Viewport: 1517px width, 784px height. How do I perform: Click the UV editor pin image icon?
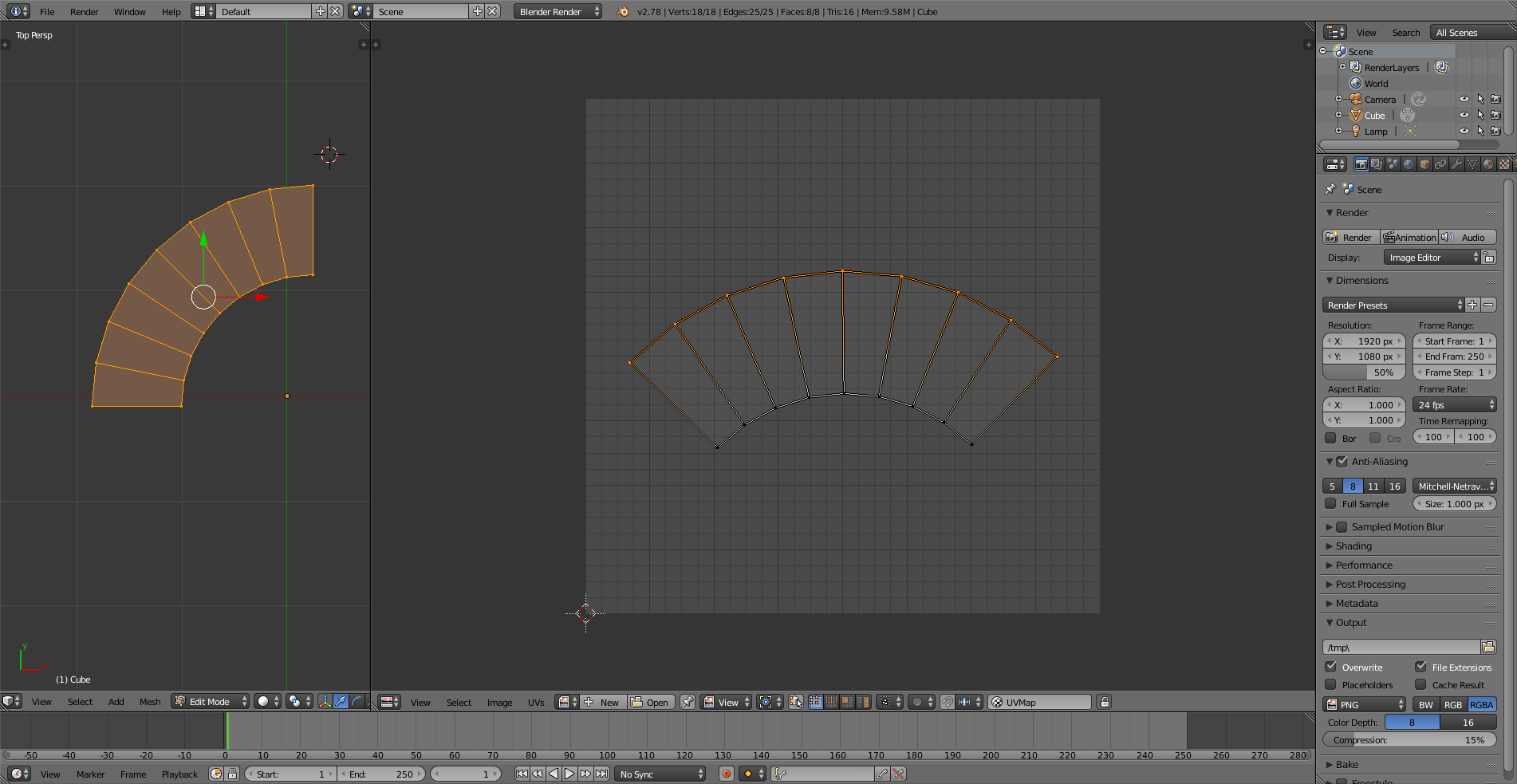pyautogui.click(x=687, y=702)
